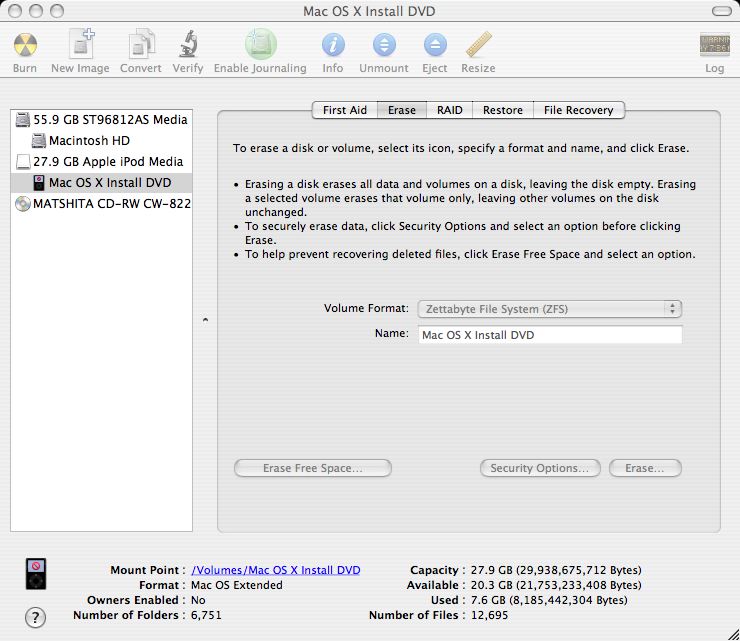The width and height of the screenshot is (740, 641).
Task: Switch to the Erase tab
Action: [x=402, y=110]
